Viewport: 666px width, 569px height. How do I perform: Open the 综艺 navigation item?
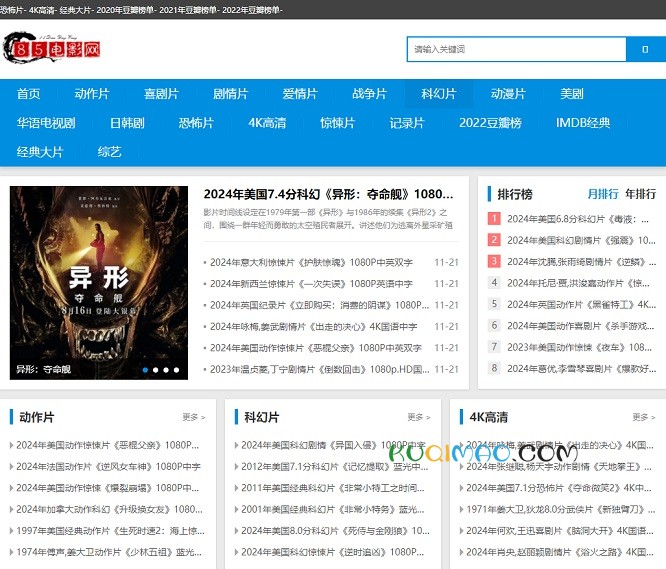[110, 152]
